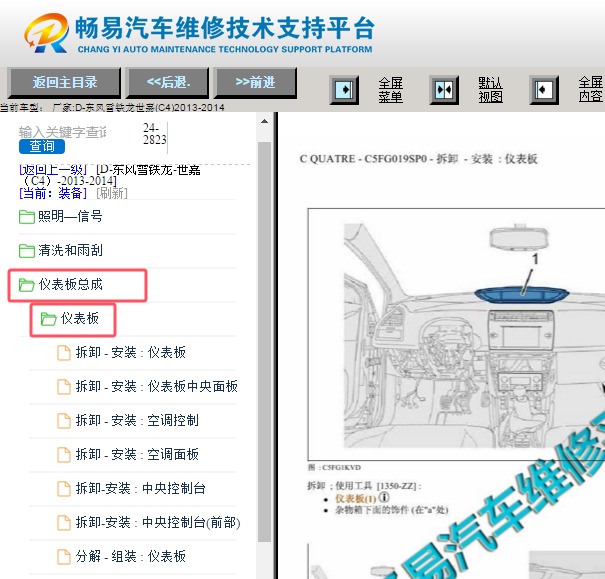Select the document title C QUATRE - C5FG019SP0
Image resolution: width=605 pixels, height=579 pixels.
click(x=363, y=159)
